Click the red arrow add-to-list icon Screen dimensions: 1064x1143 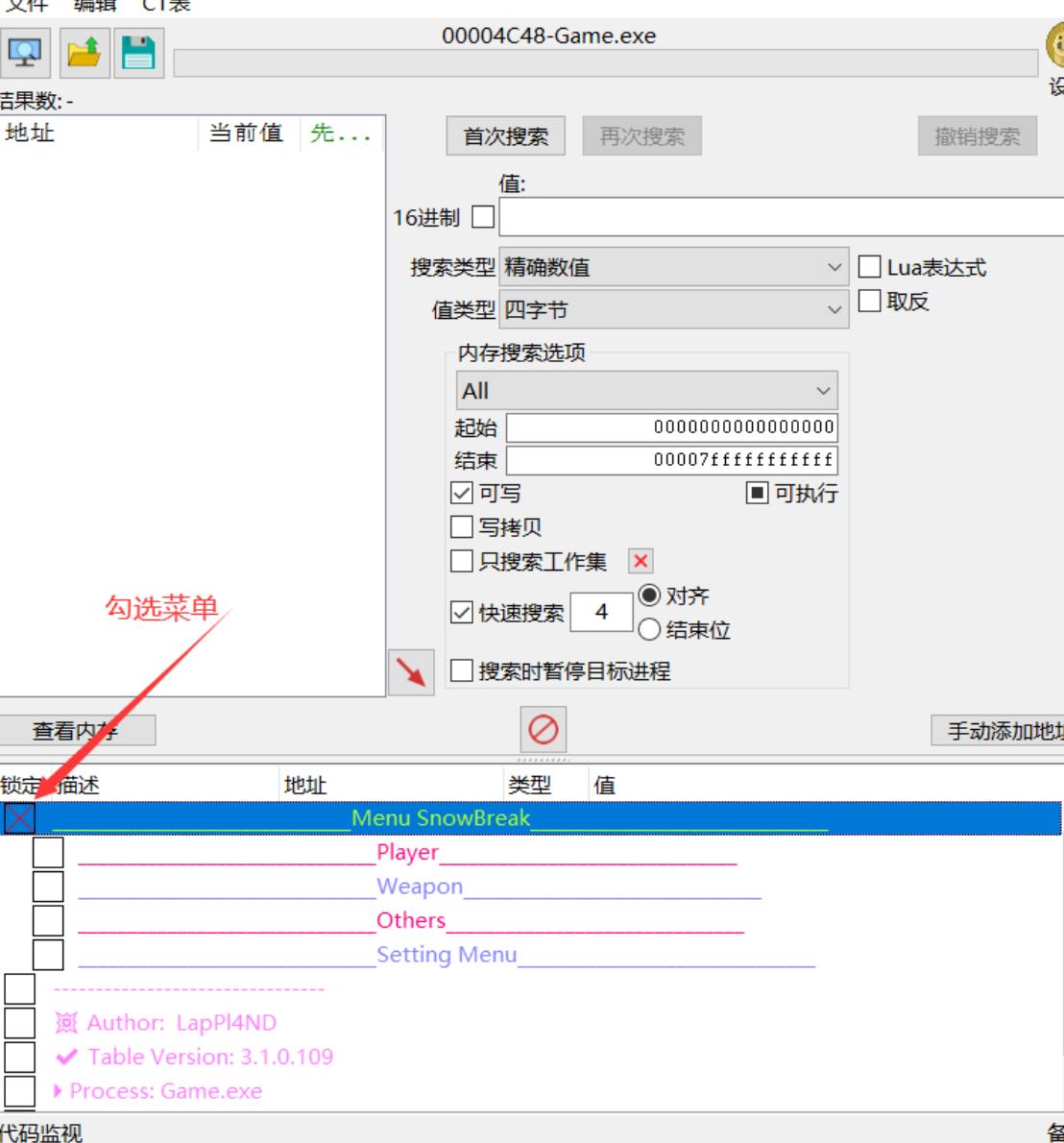(411, 671)
